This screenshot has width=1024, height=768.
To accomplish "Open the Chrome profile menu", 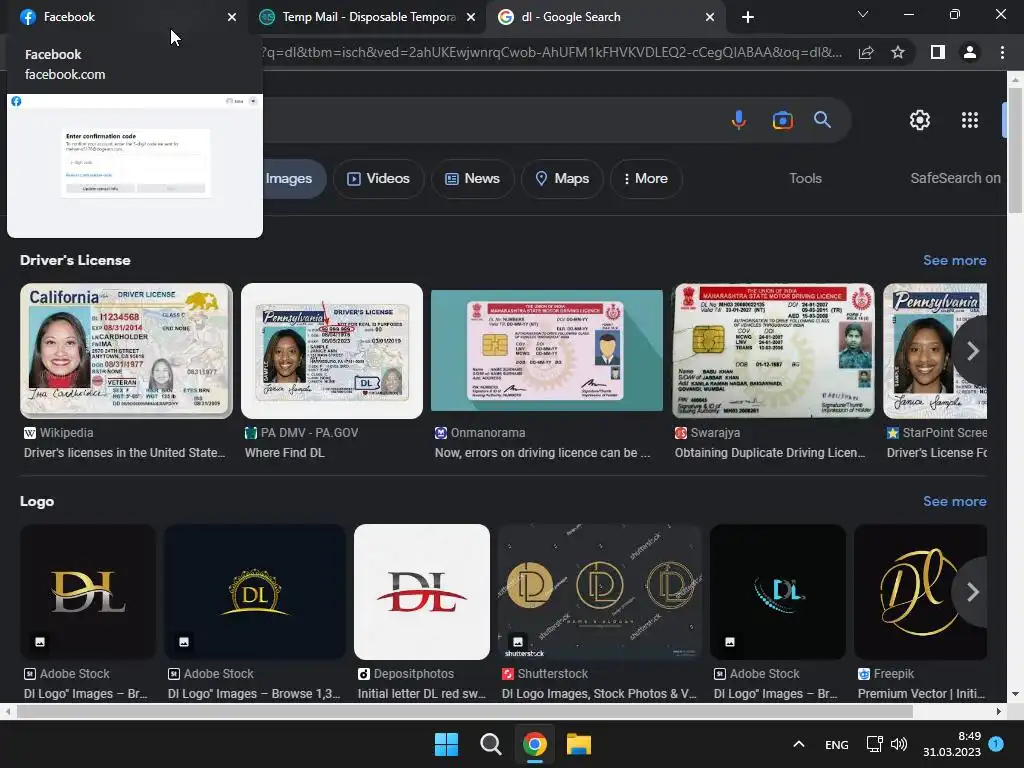I will tap(970, 52).
